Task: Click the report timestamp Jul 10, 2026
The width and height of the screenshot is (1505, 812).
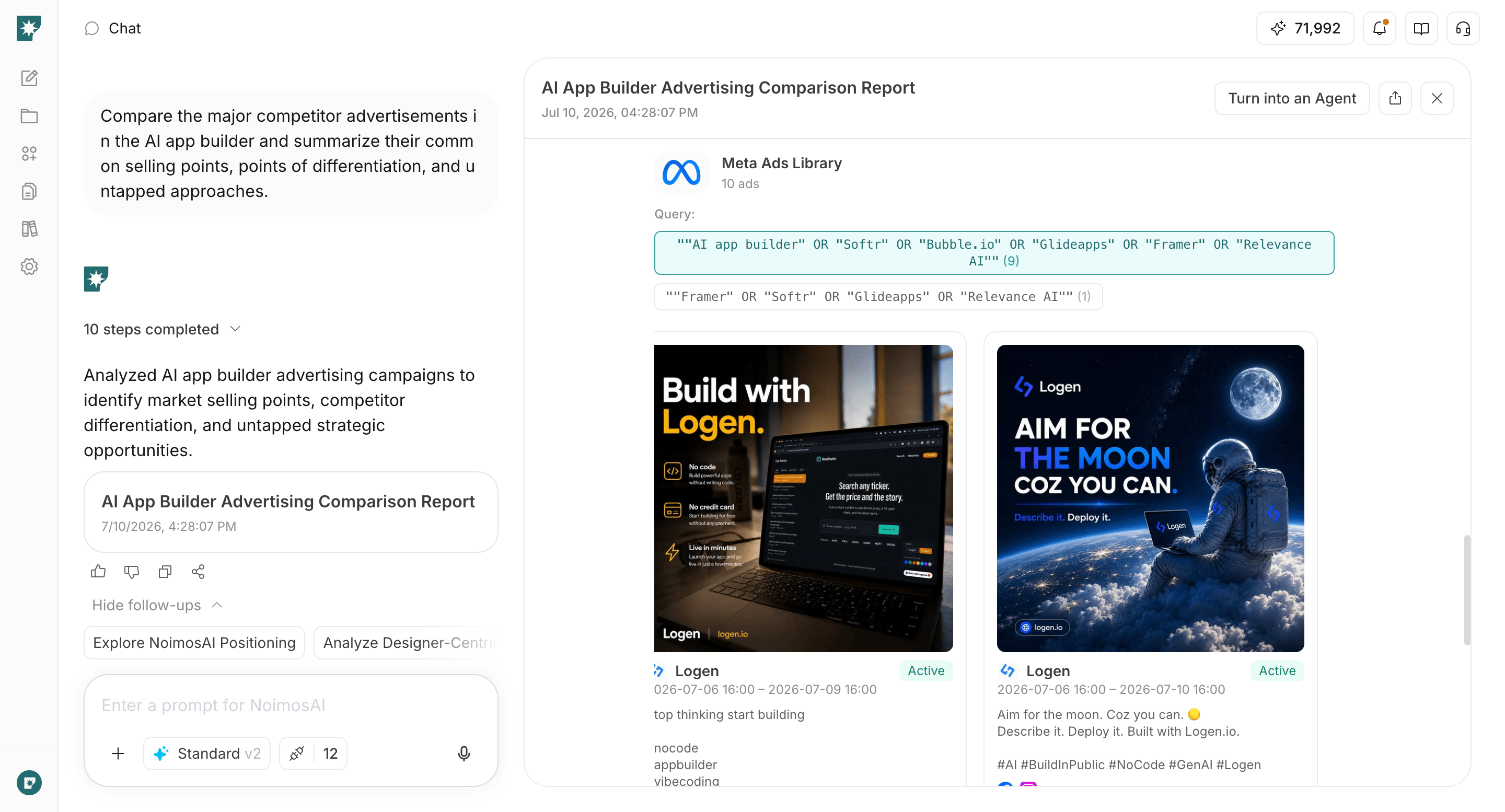Action: click(620, 112)
